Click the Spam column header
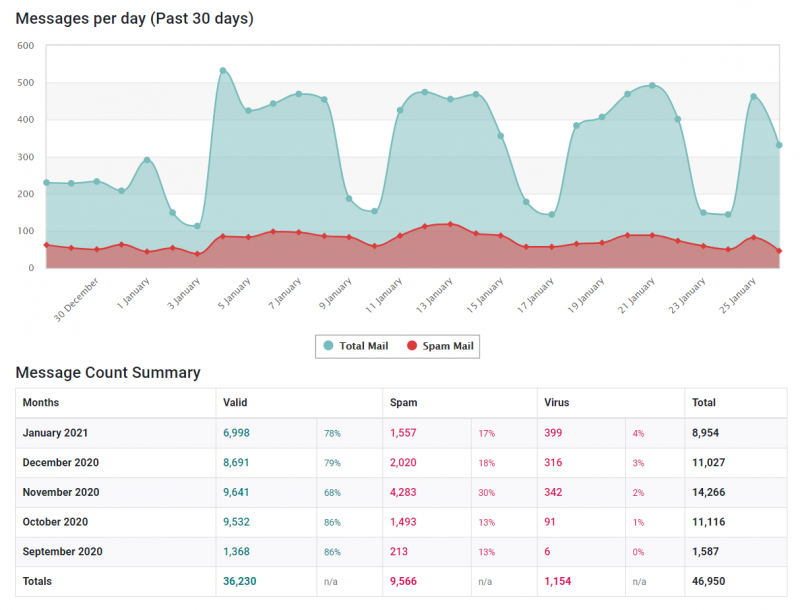Viewport: 800px width, 610px height. pyautogui.click(x=403, y=403)
